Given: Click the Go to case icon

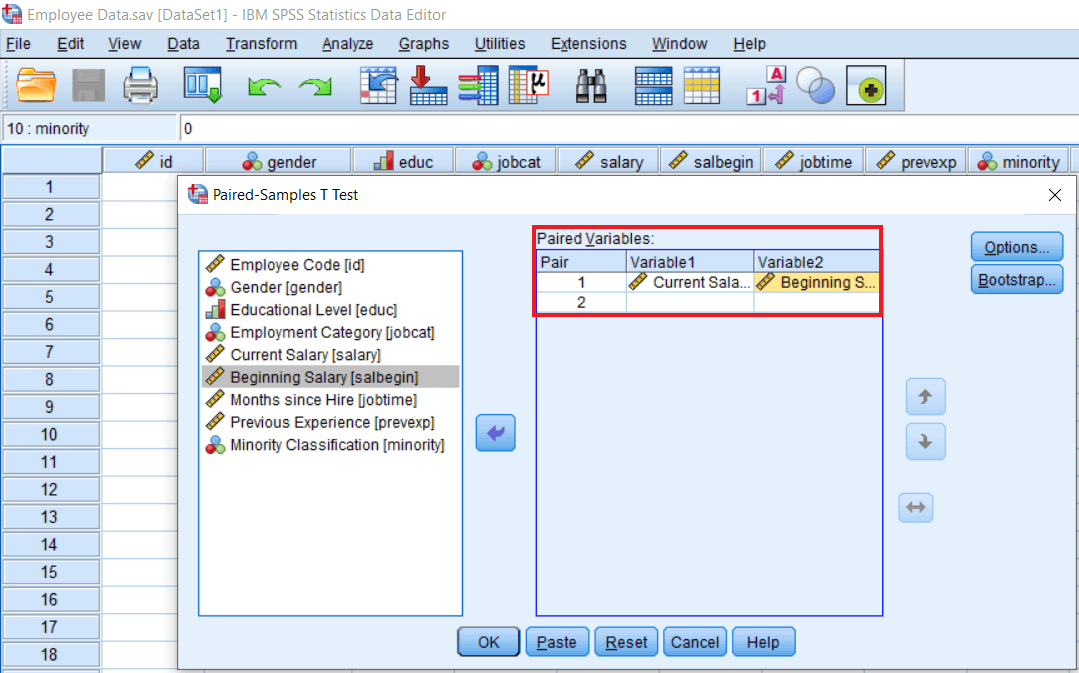Looking at the screenshot, I should [378, 86].
